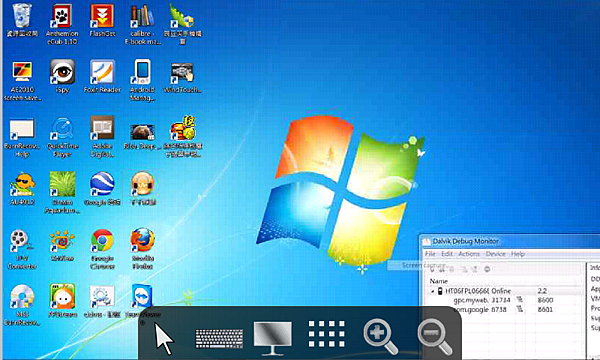Select the headphones music player icon
600x360 pixels.
142,188
